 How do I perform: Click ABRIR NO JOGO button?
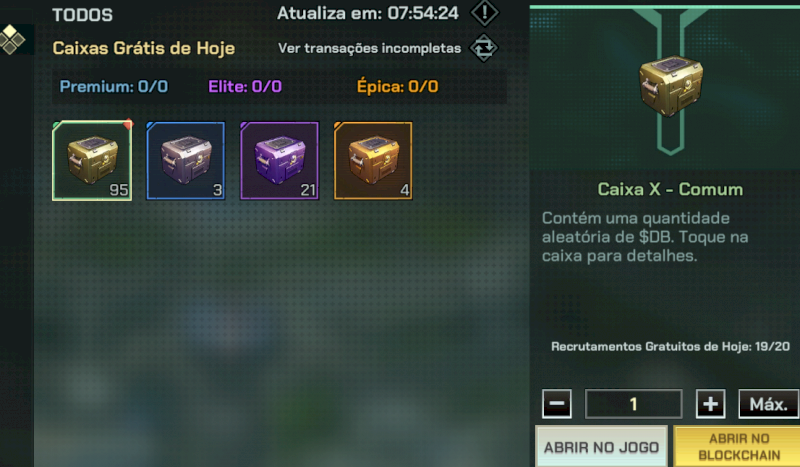coord(602,447)
